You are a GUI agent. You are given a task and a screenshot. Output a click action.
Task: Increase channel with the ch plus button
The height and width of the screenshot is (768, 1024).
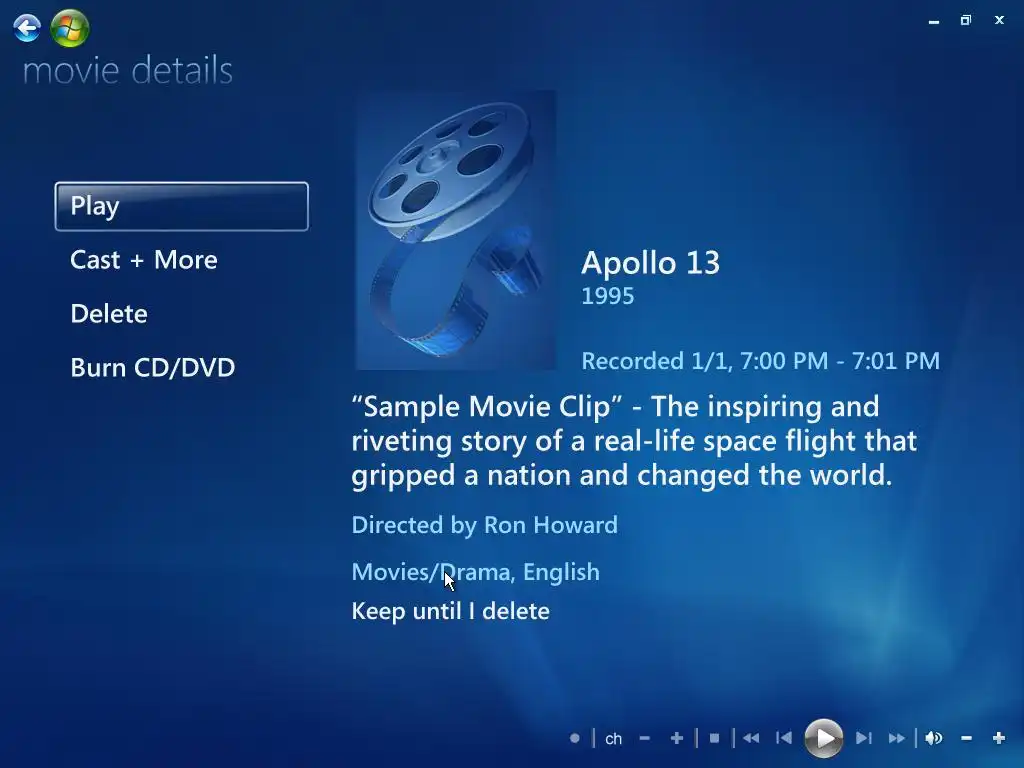(x=677, y=739)
